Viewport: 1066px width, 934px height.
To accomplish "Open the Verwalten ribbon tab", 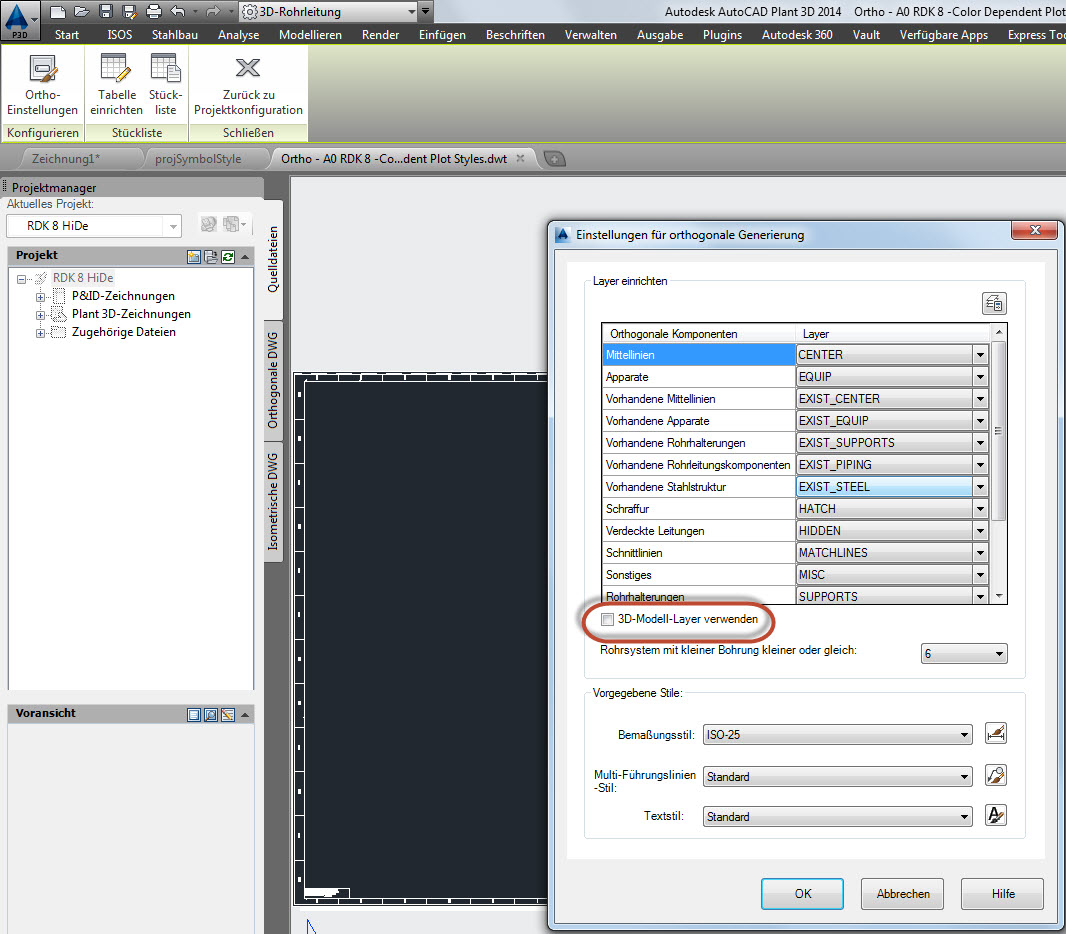I will pyautogui.click(x=591, y=35).
